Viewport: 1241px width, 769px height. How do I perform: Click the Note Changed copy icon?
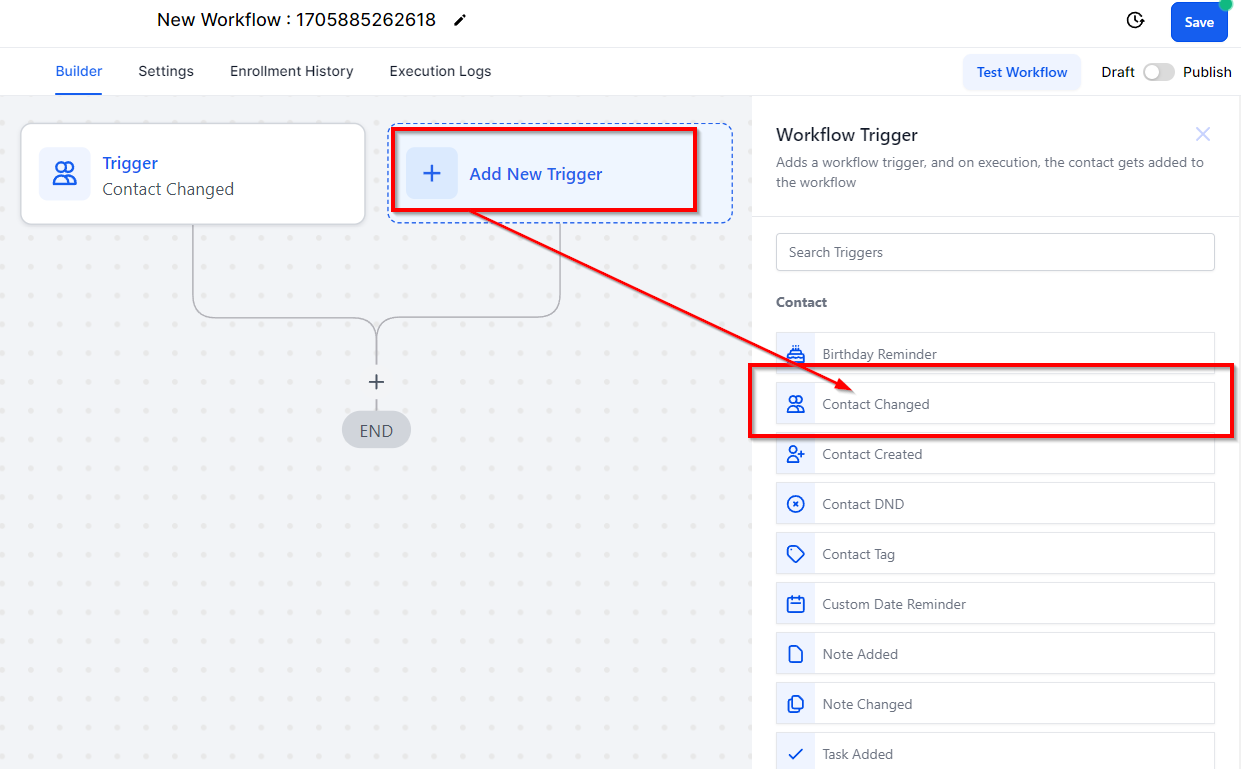(x=796, y=704)
